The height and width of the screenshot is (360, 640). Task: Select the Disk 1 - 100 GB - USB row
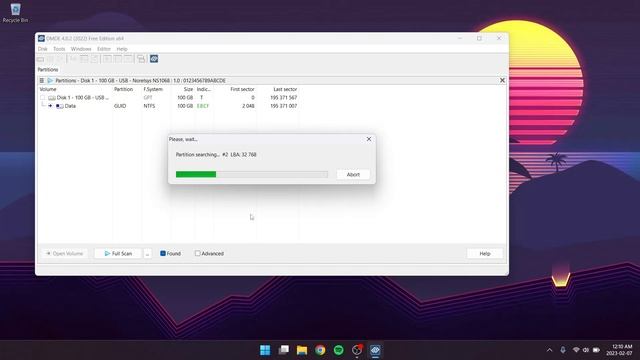click(83, 98)
